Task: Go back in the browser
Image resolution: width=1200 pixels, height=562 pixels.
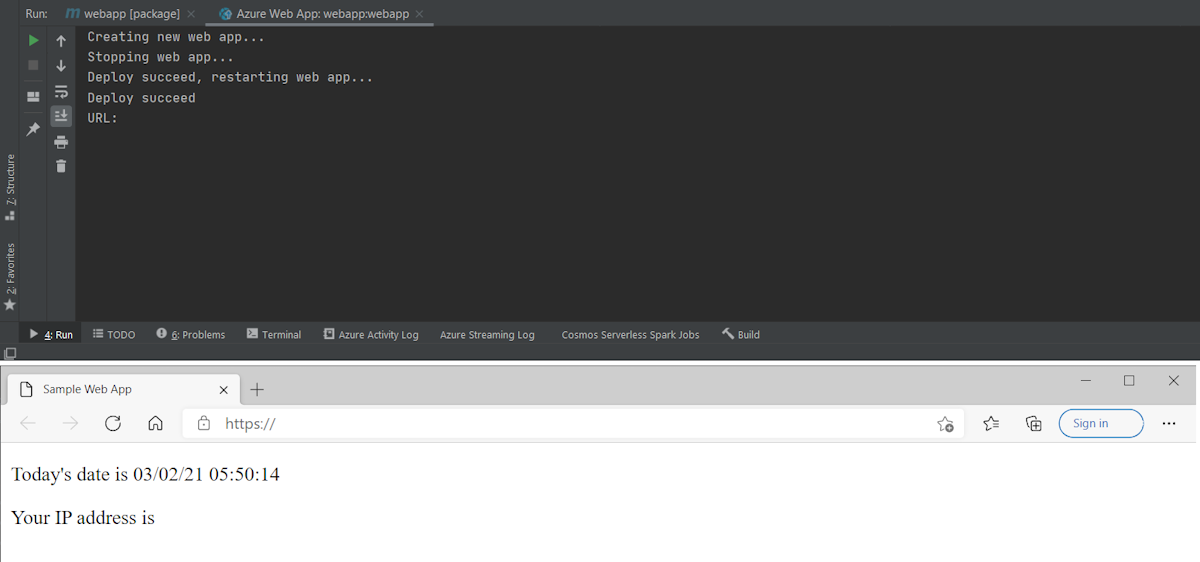Action: tap(28, 424)
